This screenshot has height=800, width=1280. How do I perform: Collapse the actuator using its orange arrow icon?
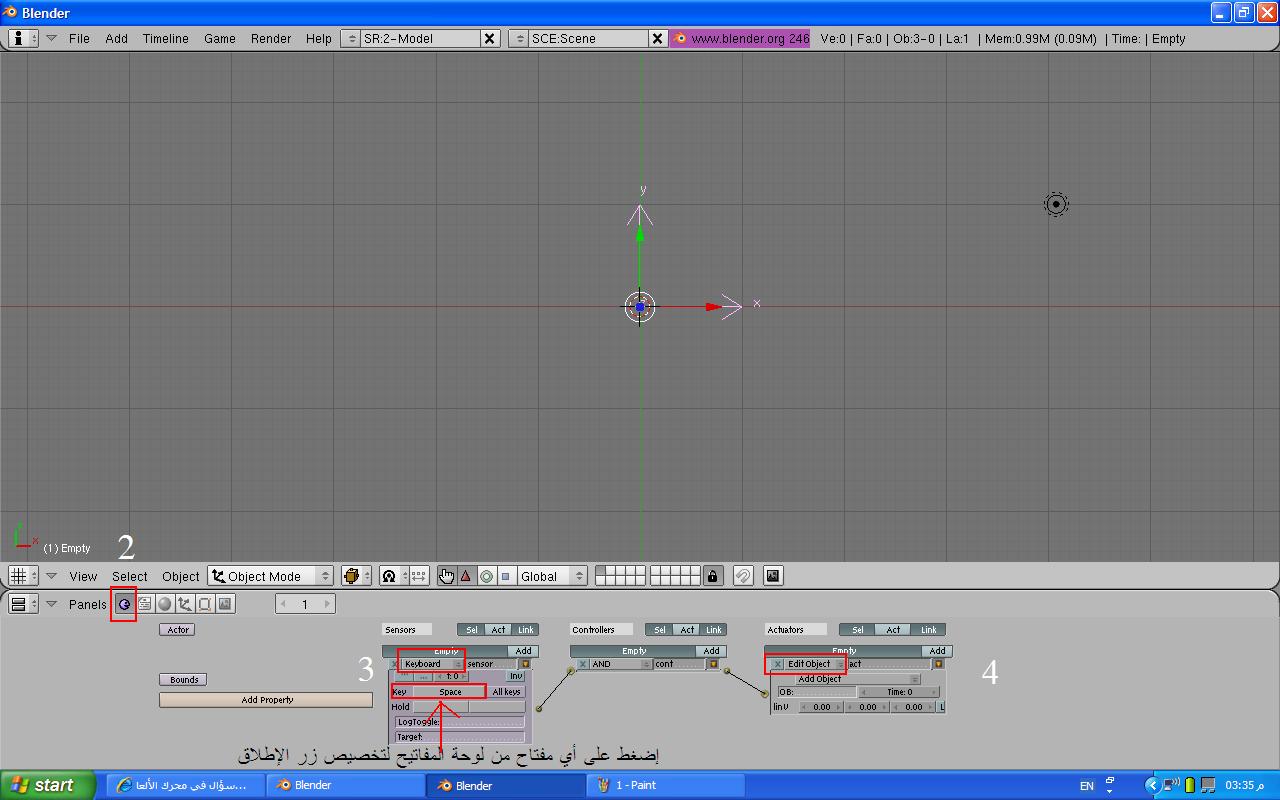pyautogui.click(x=938, y=664)
